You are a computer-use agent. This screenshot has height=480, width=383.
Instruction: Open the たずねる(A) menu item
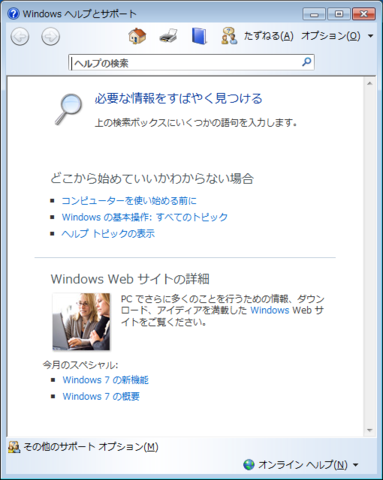[269, 36]
